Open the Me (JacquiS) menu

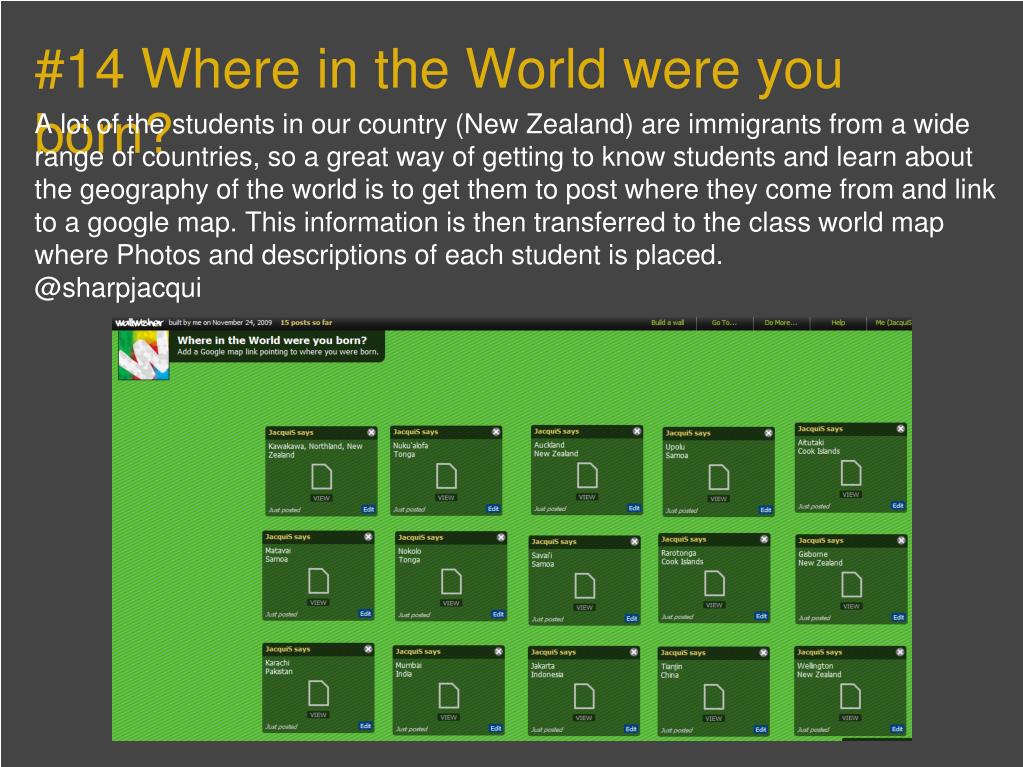pyautogui.click(x=893, y=323)
